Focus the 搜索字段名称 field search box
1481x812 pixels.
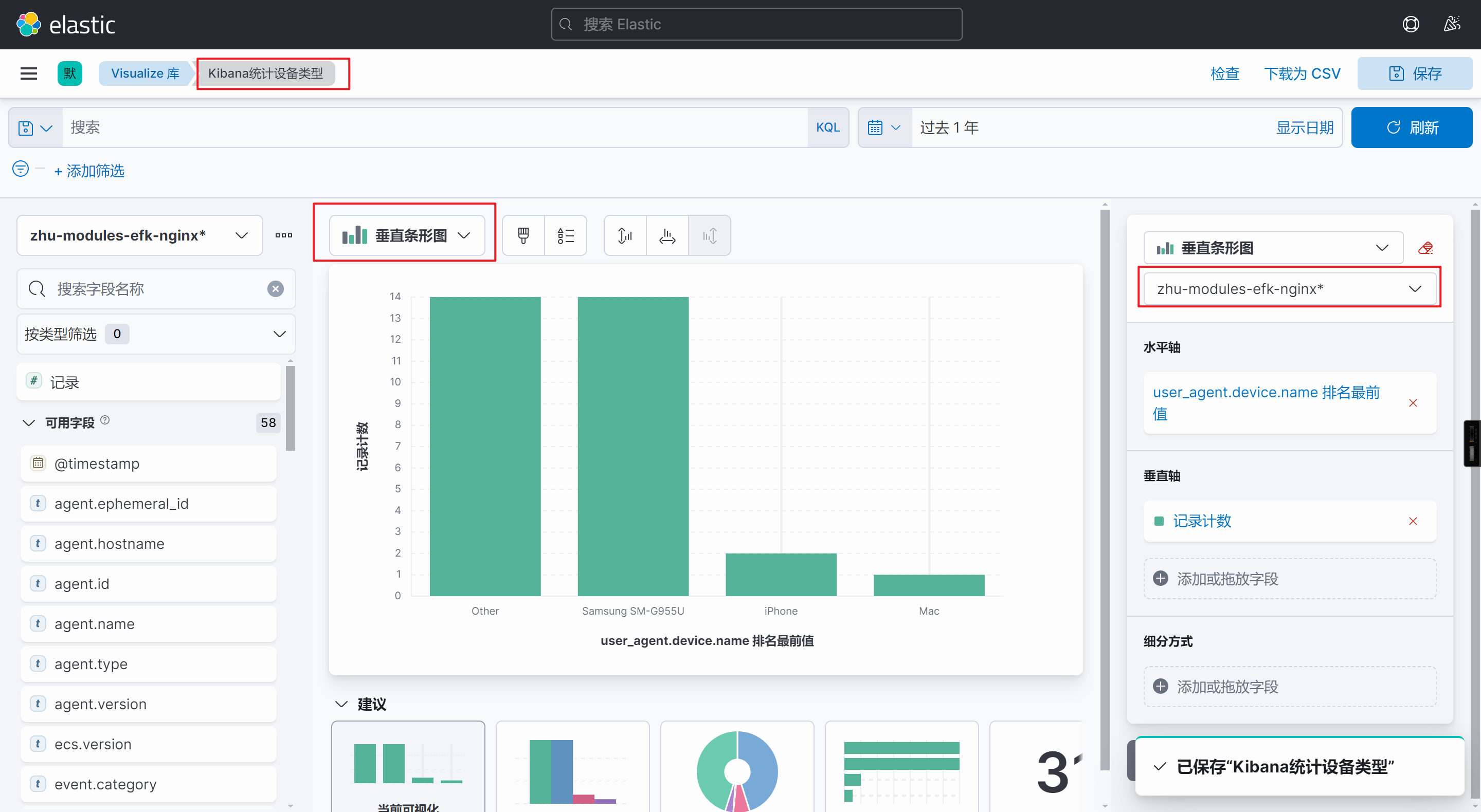pyautogui.click(x=156, y=288)
